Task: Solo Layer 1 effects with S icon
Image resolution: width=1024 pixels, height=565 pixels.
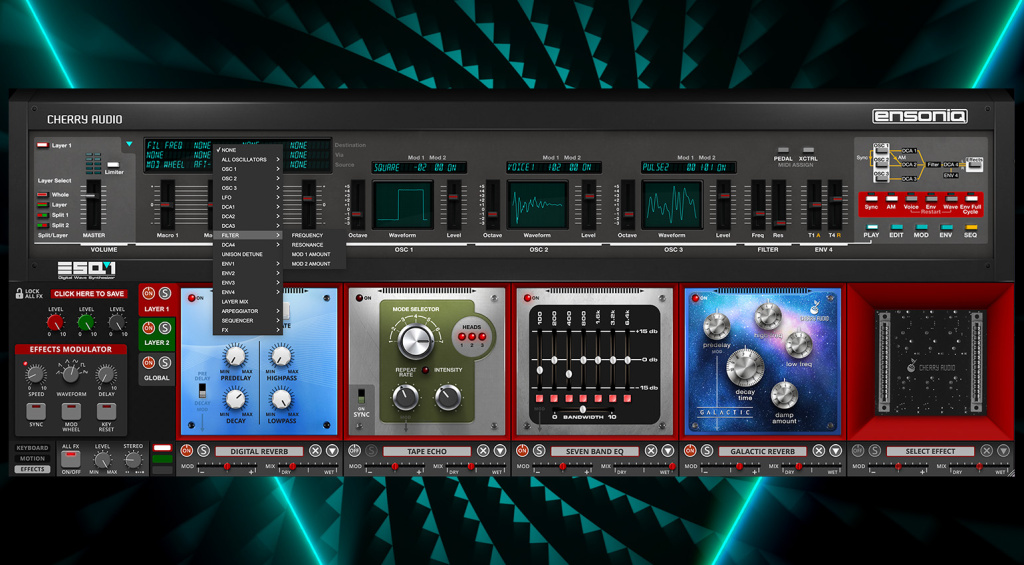Action: [165, 293]
